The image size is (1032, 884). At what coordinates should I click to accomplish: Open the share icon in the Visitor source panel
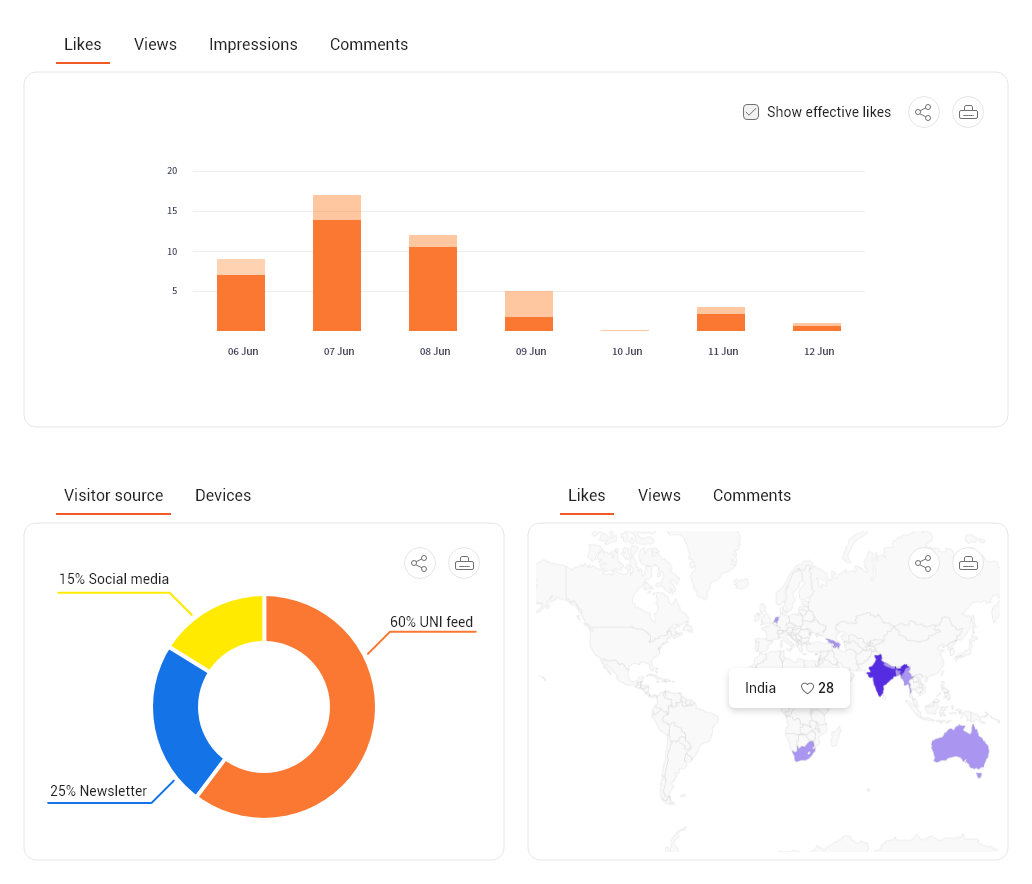coord(420,563)
